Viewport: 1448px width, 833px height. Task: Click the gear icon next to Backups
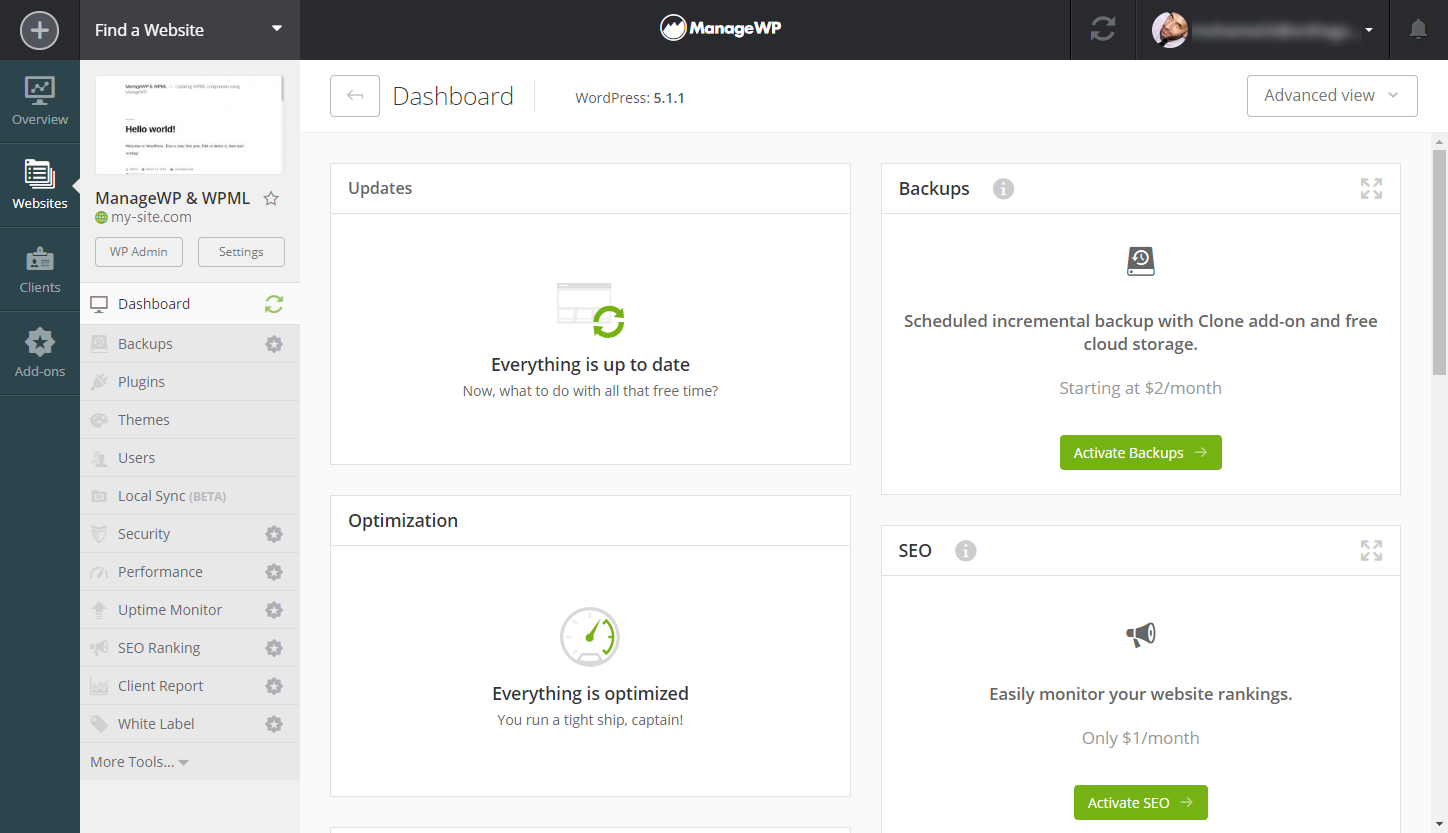pos(274,344)
